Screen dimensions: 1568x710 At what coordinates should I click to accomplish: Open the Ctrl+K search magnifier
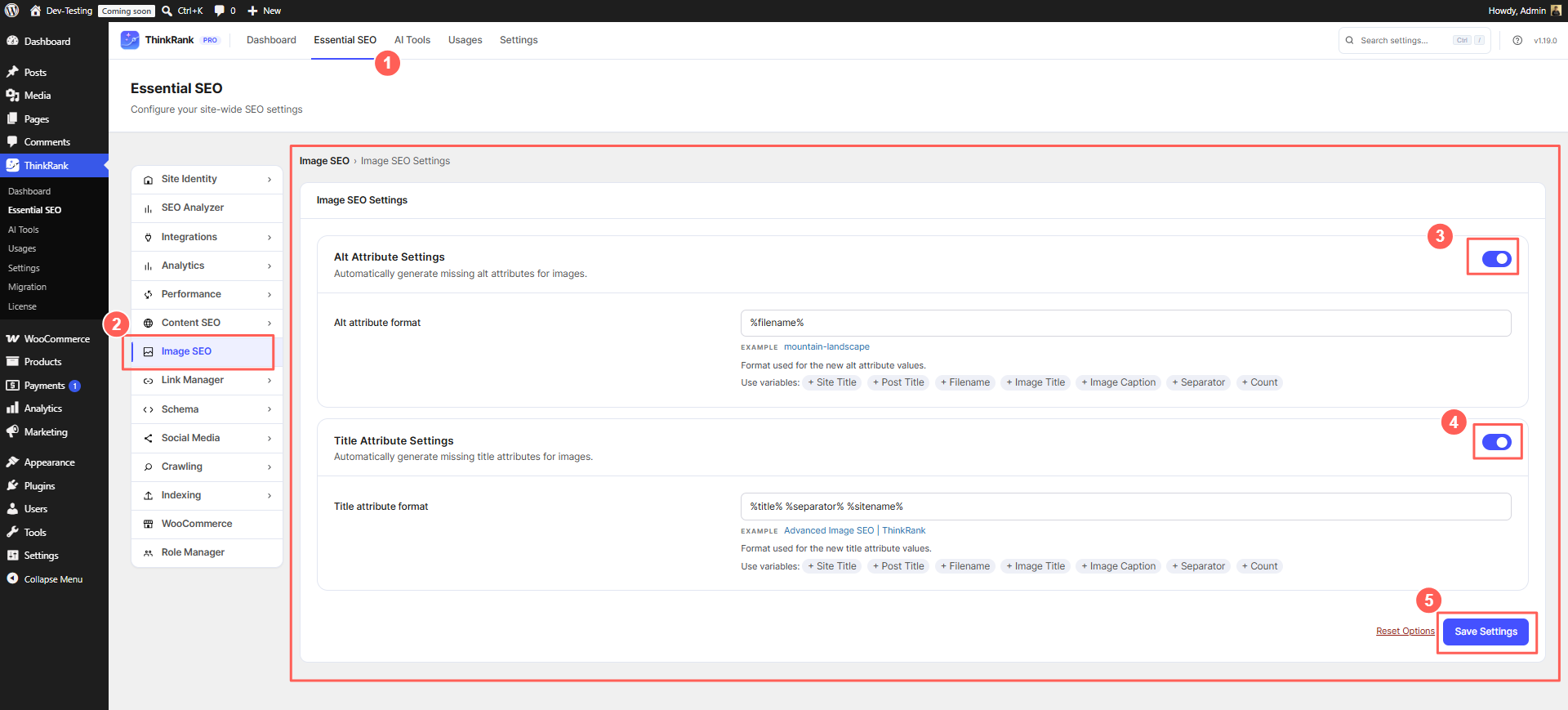167,11
